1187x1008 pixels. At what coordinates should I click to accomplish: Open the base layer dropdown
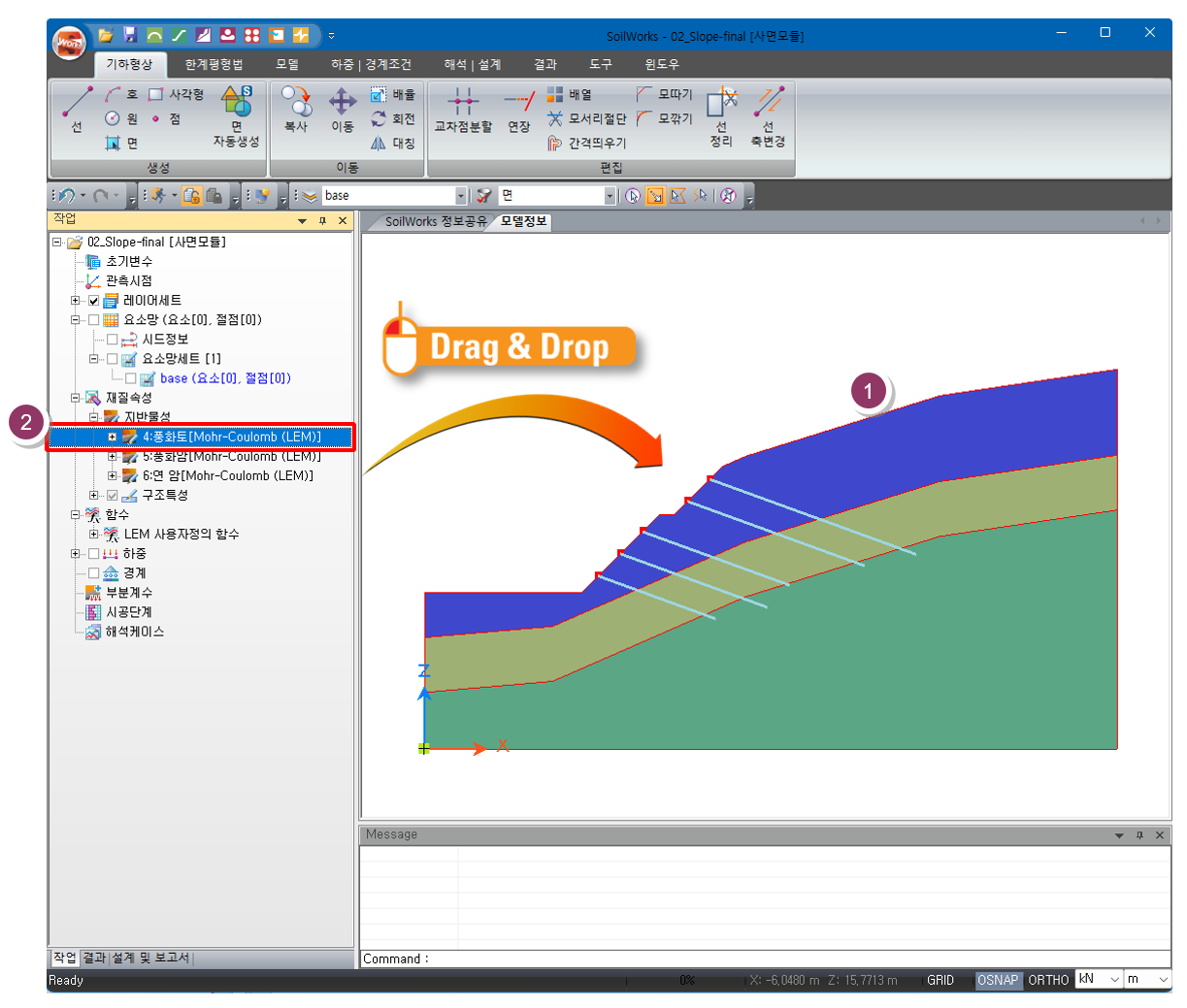pyautogui.click(x=461, y=196)
